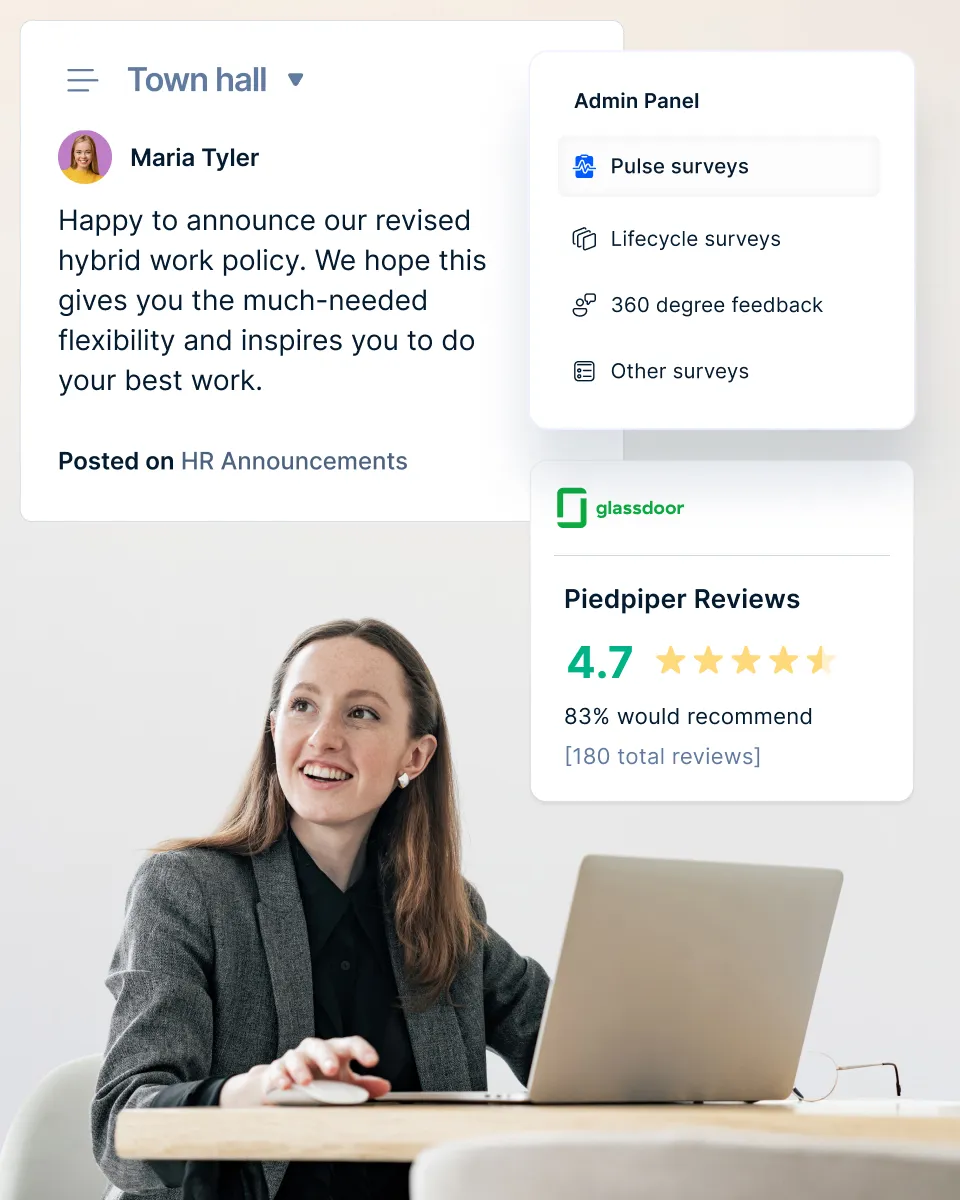Click the Admin Panel heading
Viewport: 960px width, 1200px height.
[x=637, y=101]
